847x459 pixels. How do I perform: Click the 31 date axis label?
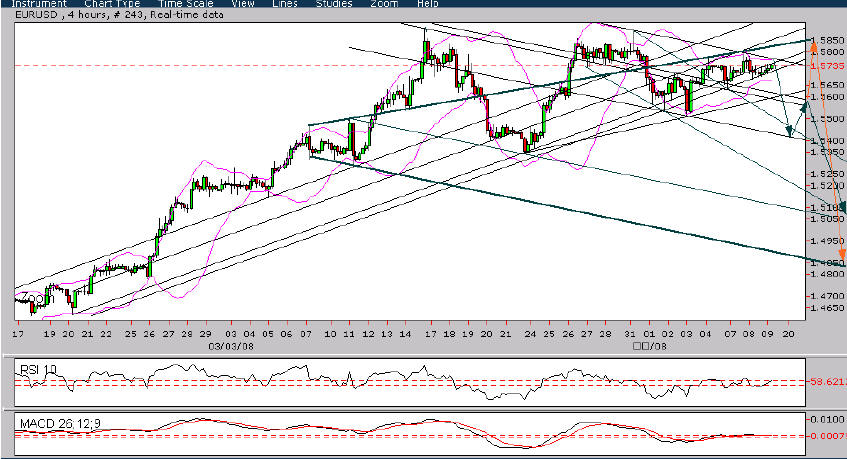[x=630, y=334]
